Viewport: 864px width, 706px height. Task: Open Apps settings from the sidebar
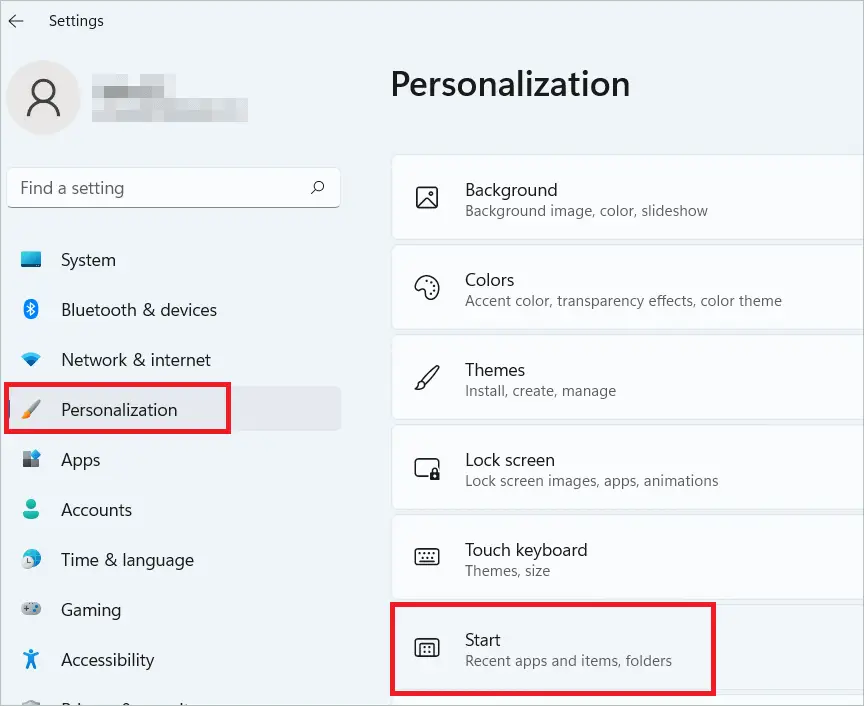coord(80,460)
